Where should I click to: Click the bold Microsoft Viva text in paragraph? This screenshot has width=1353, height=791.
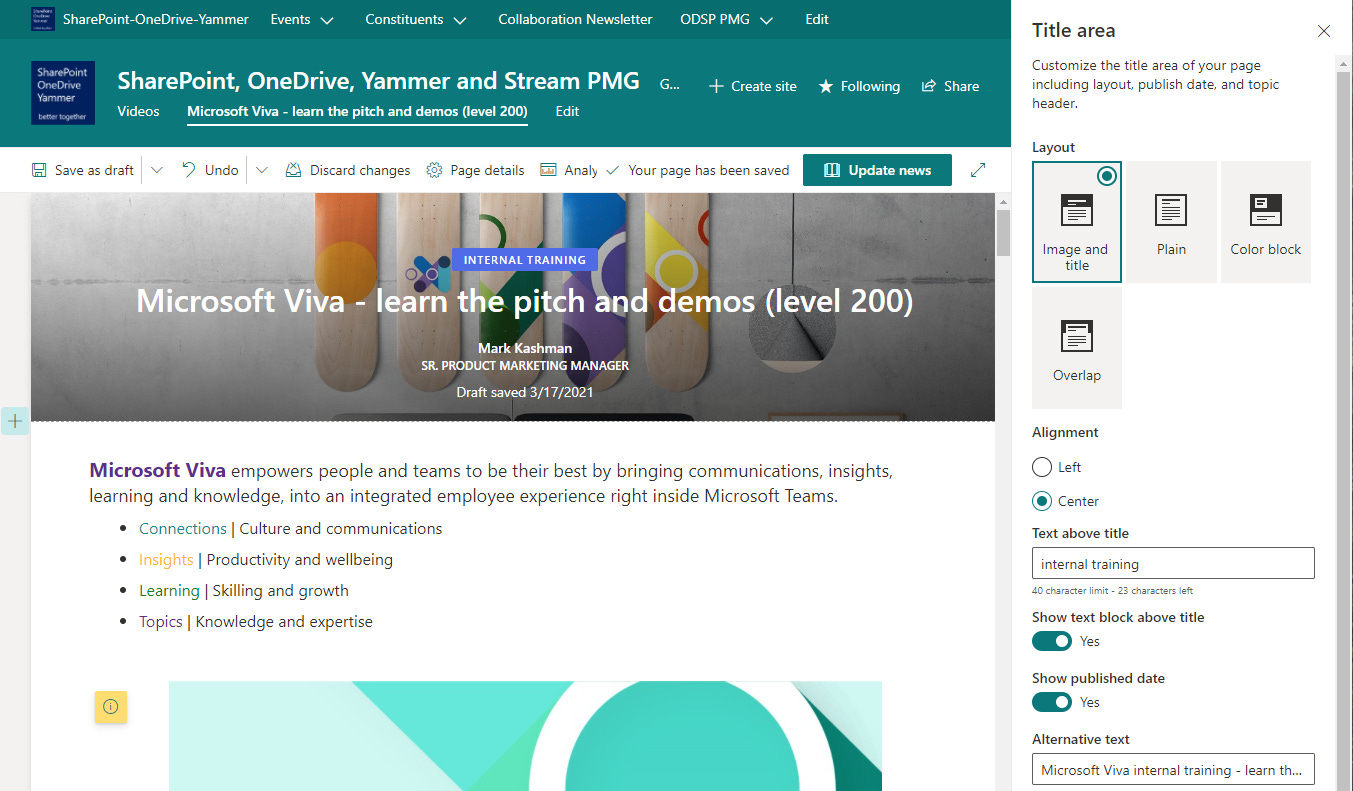157,470
